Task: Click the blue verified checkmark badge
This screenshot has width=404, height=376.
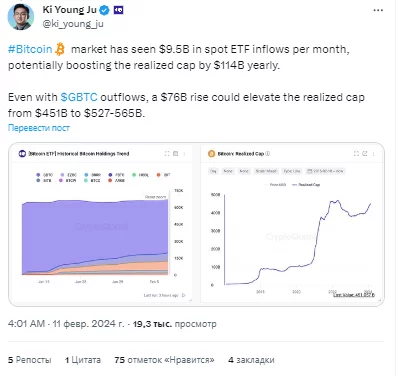Action: (x=105, y=10)
